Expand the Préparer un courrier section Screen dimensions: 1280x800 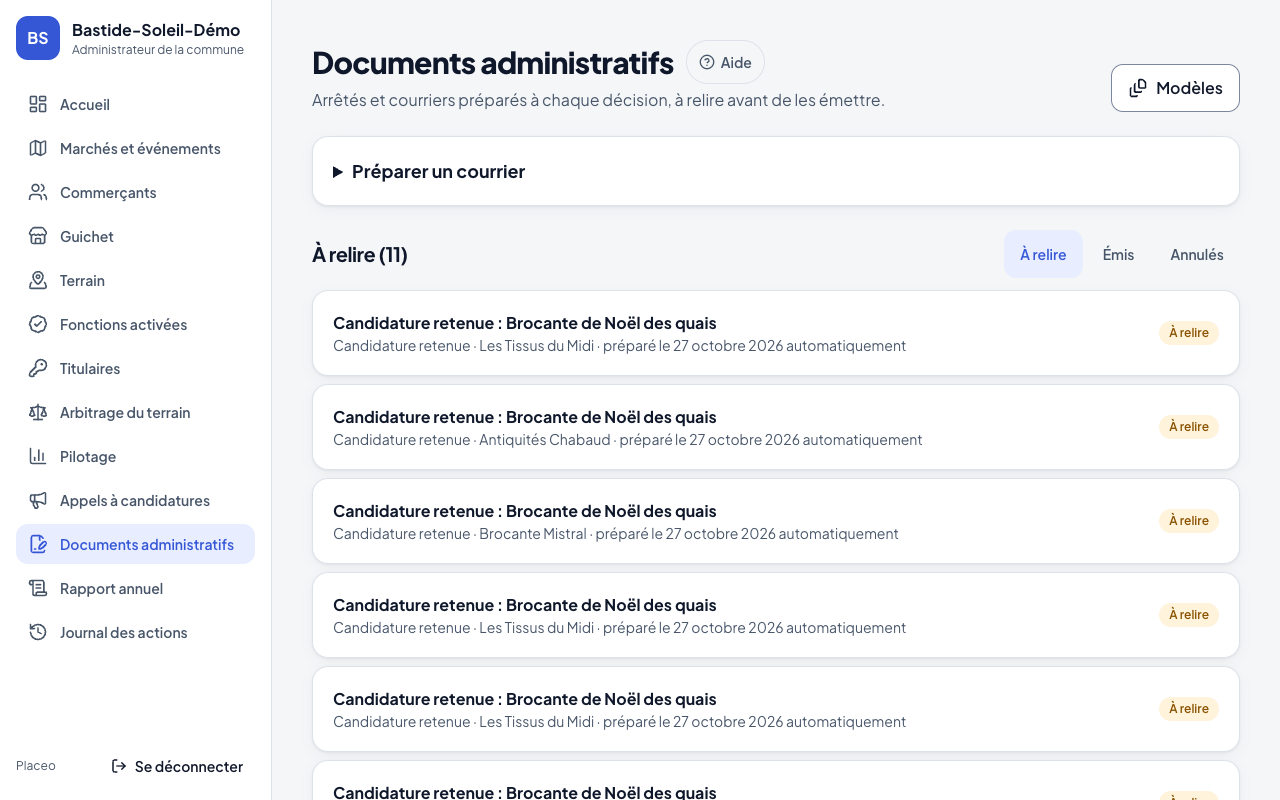click(x=776, y=171)
